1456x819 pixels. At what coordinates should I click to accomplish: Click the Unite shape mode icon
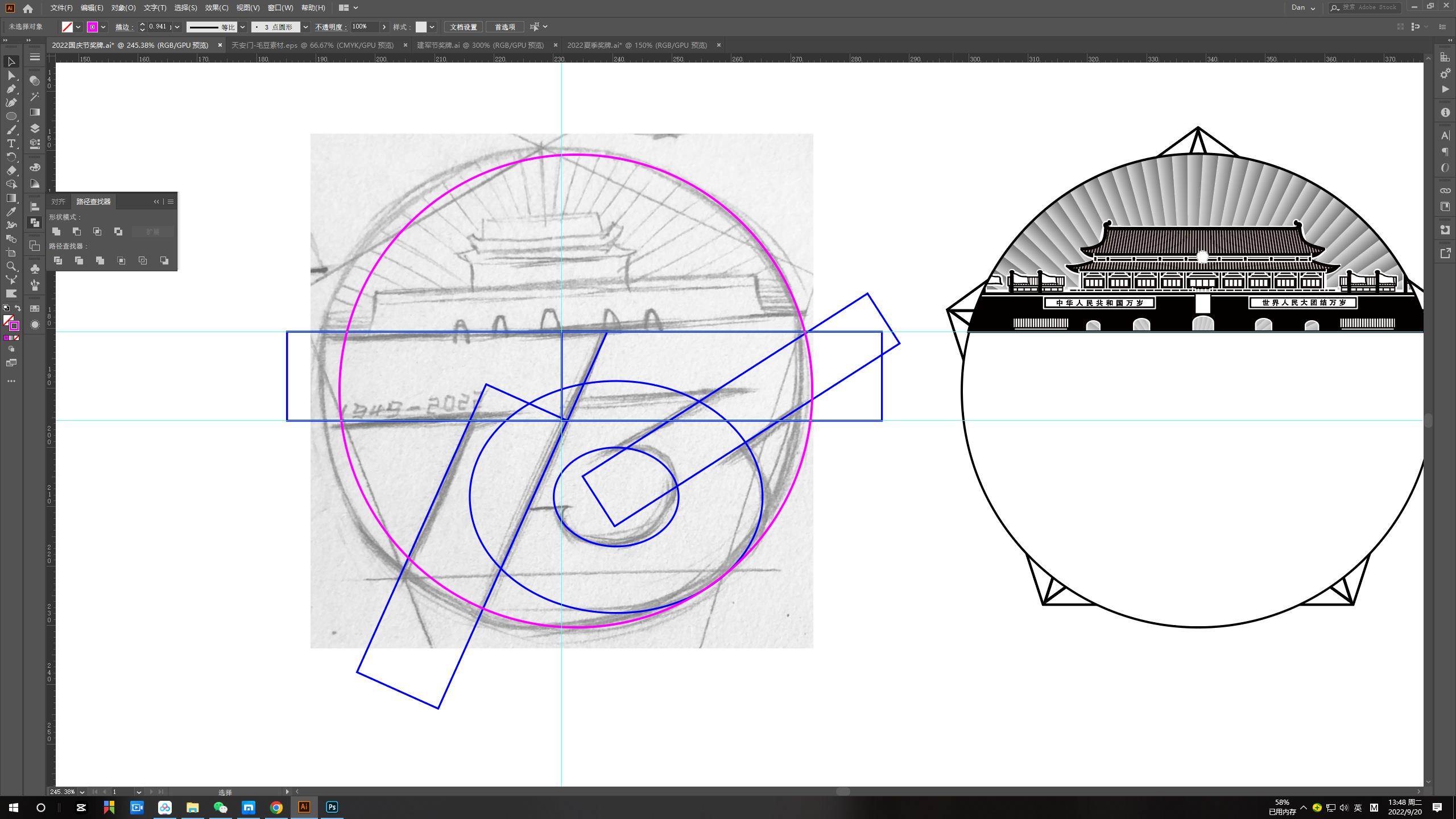pos(56,231)
